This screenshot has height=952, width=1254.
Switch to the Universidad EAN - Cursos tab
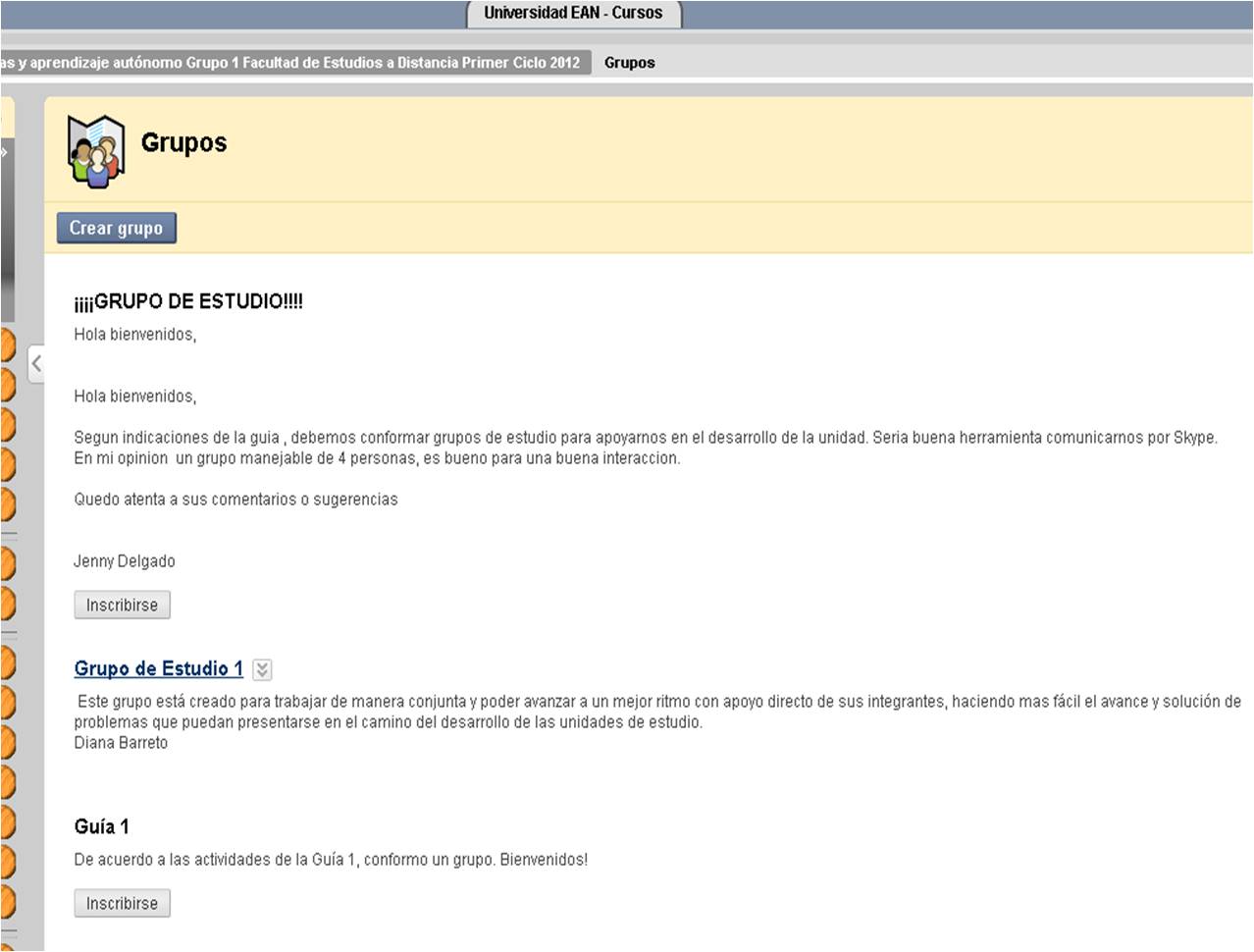coord(573,14)
